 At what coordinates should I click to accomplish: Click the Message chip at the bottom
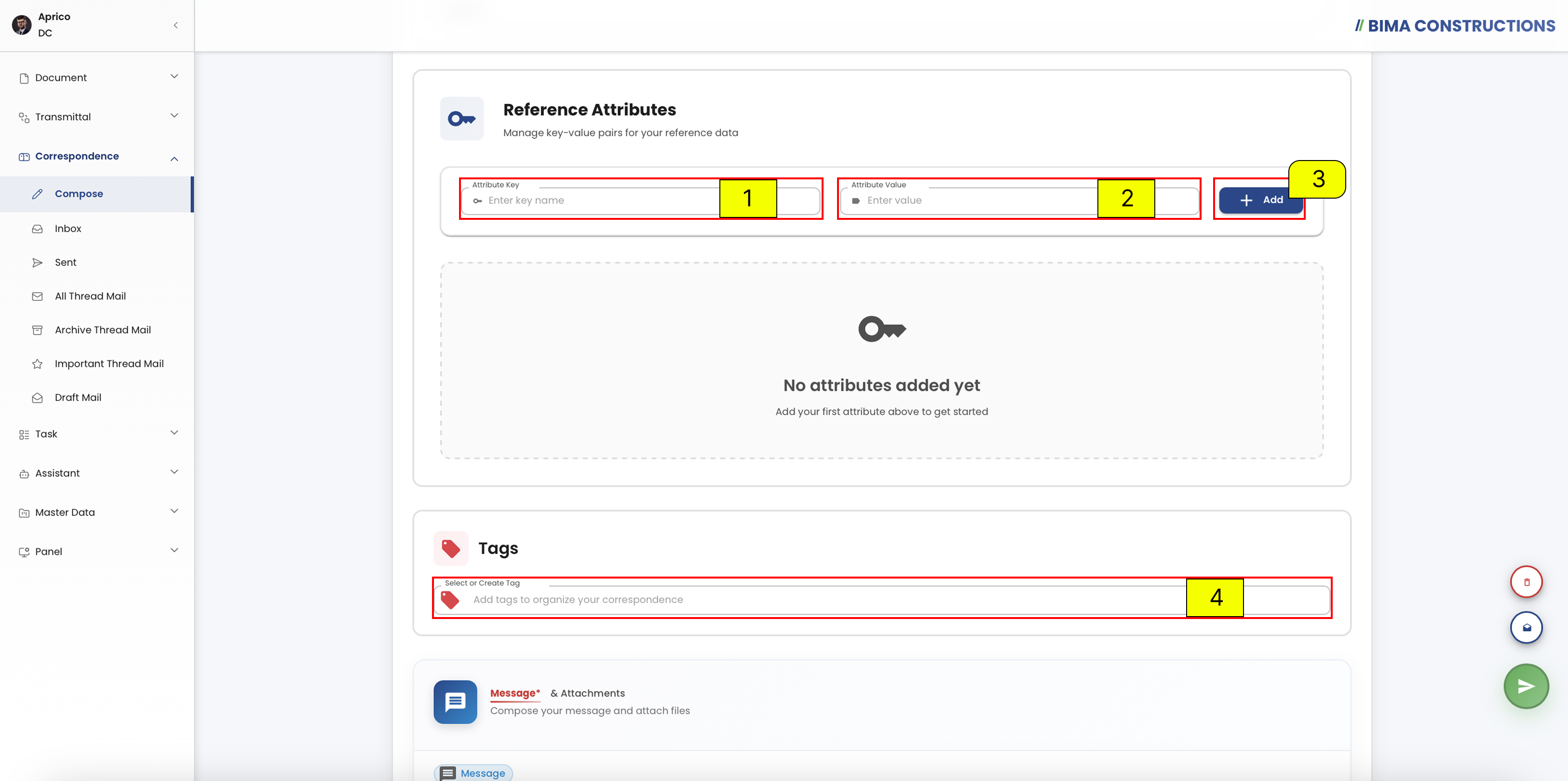[473, 773]
